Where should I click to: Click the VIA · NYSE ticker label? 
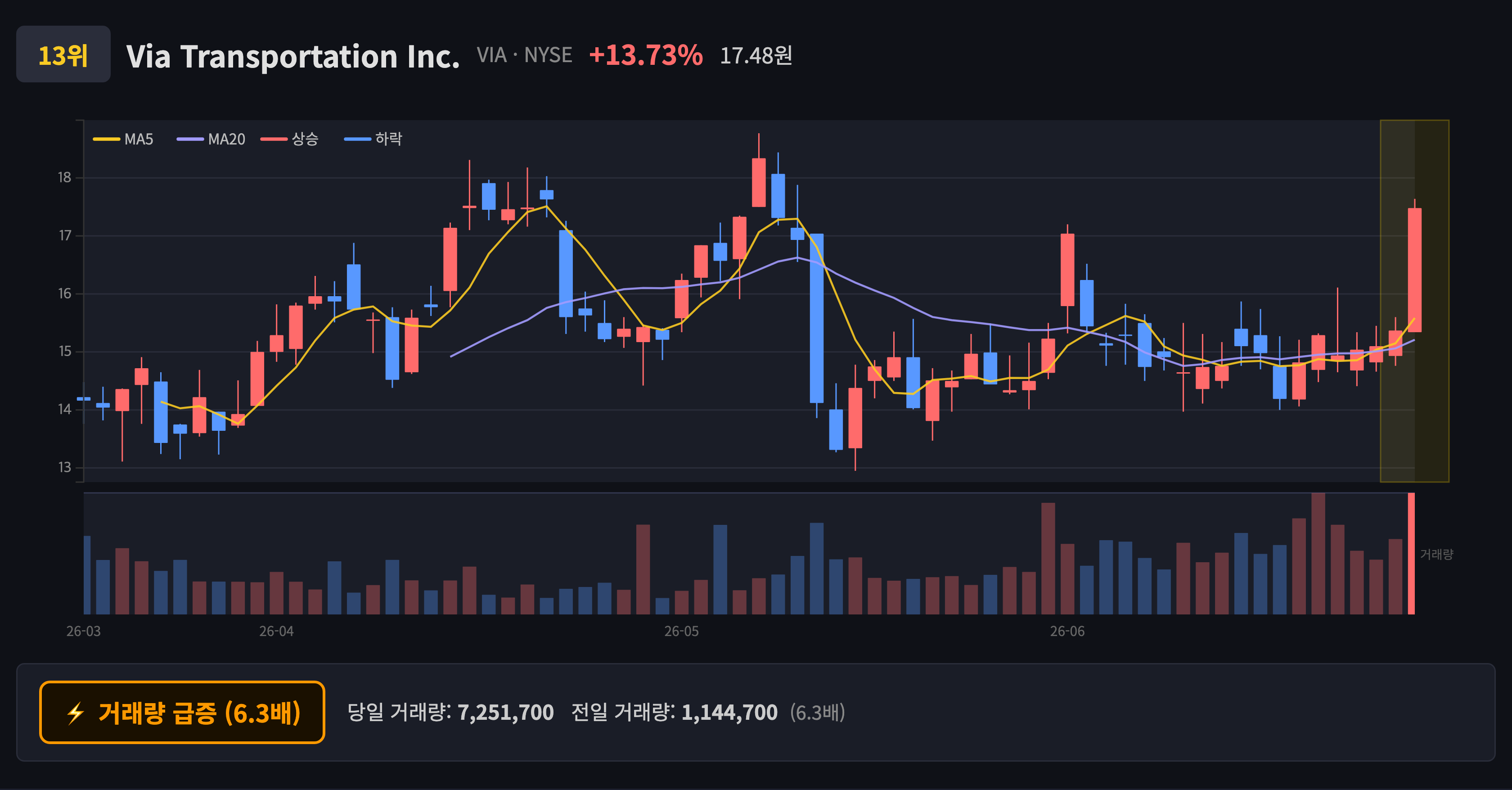point(524,55)
